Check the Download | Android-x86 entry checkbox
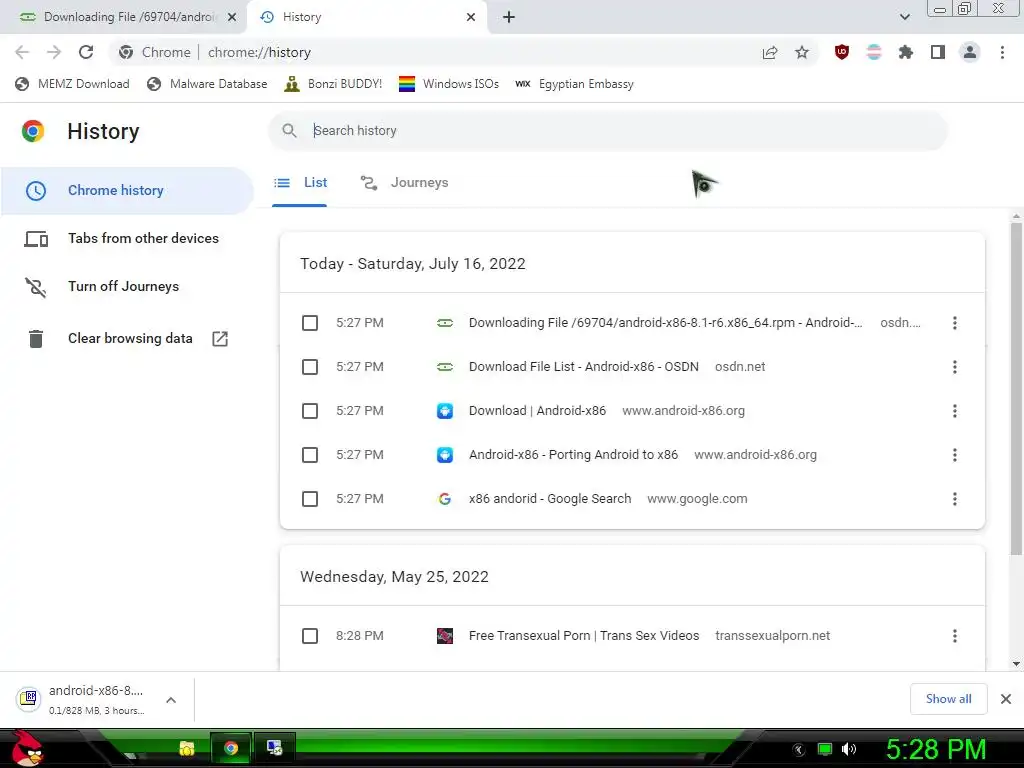 (x=310, y=411)
